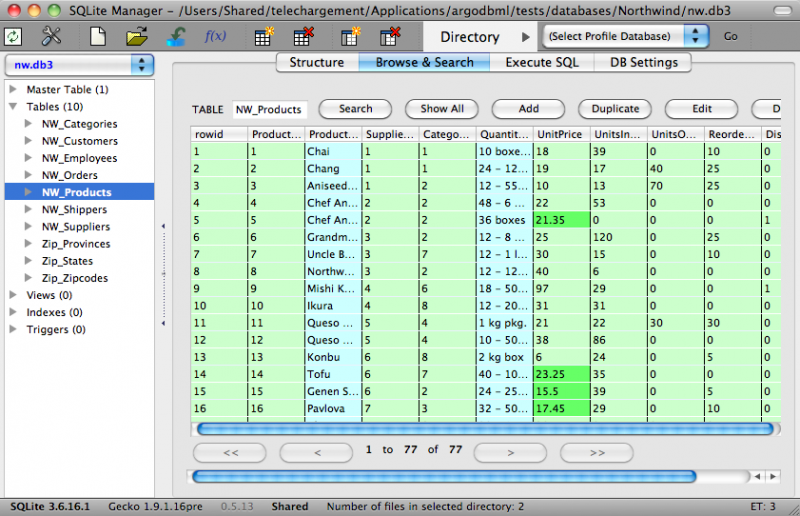This screenshot has height=516, width=800.
Task: Click the Duplicate button
Action: point(615,109)
